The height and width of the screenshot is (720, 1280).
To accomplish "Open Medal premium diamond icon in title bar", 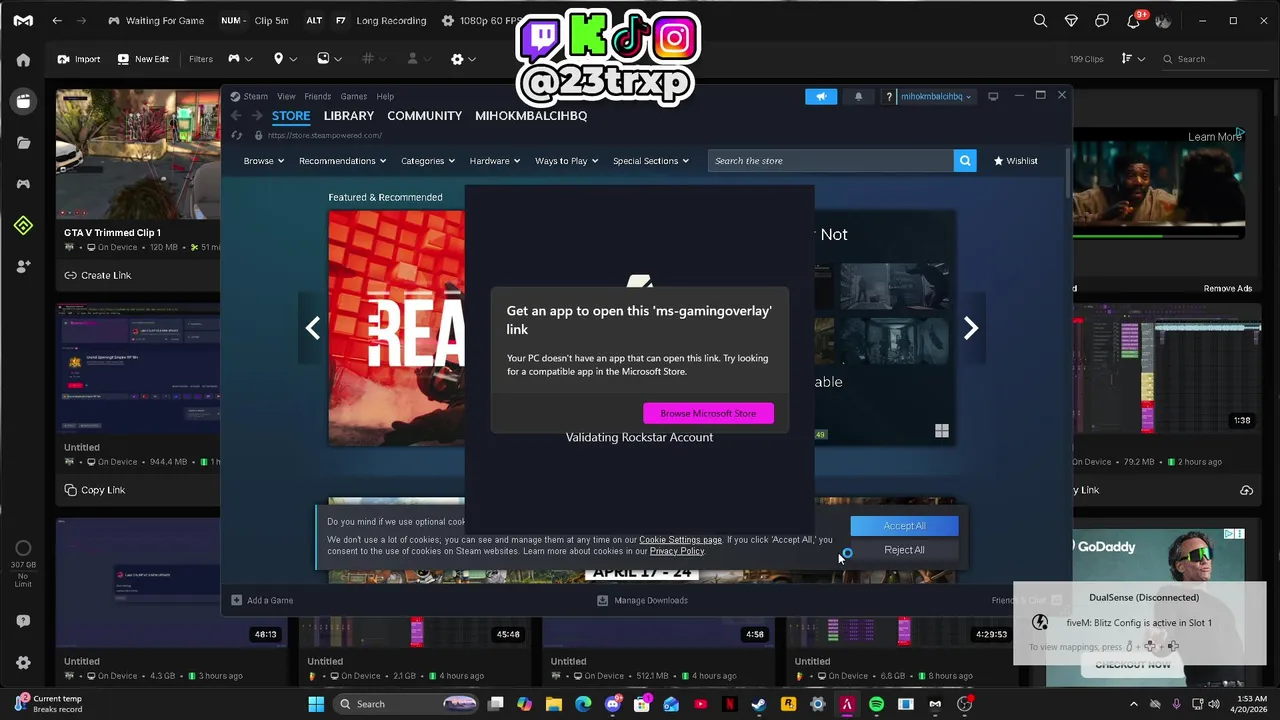I will 1071,20.
